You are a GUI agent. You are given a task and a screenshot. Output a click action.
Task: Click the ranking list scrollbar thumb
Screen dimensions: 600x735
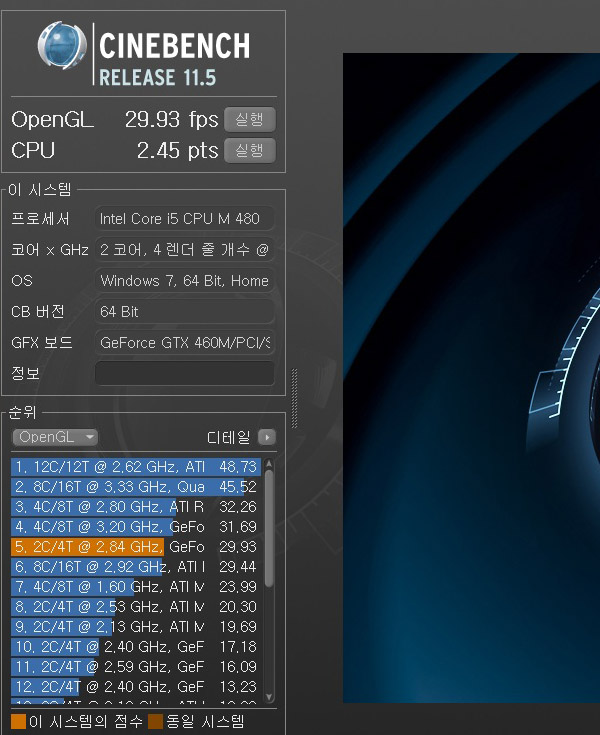(269, 528)
